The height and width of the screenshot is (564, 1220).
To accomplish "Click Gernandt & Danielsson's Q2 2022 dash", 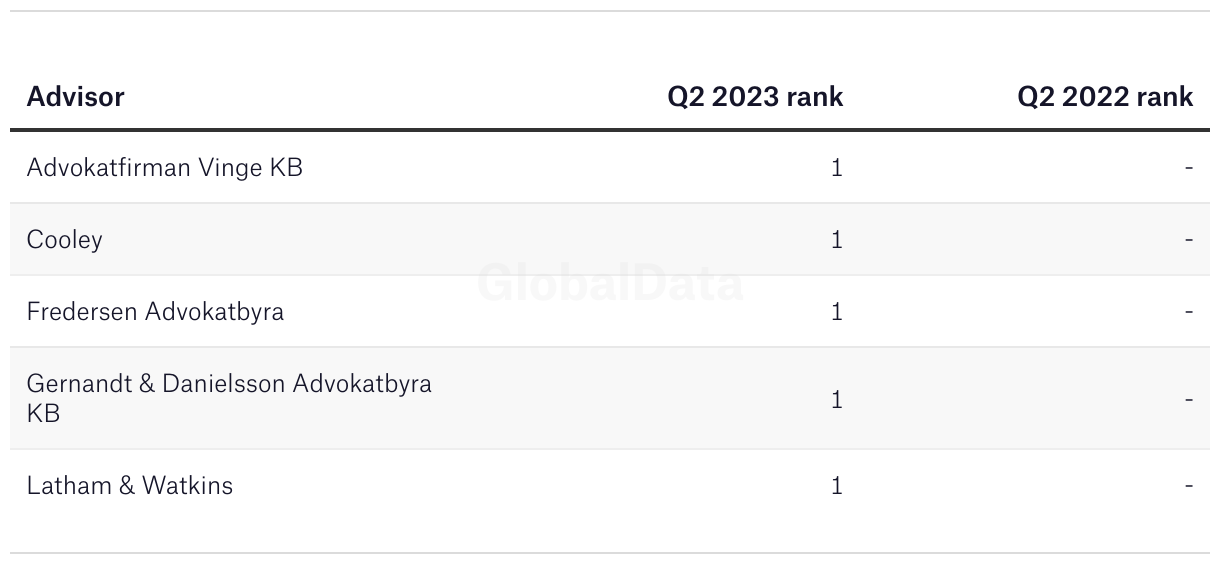I will click(x=1188, y=399).
